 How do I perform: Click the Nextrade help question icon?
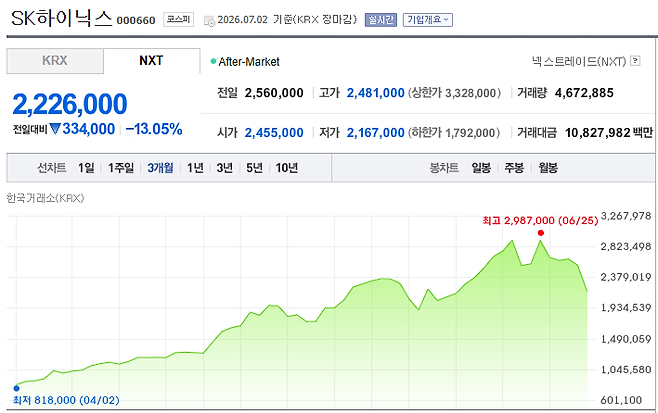[635, 61]
